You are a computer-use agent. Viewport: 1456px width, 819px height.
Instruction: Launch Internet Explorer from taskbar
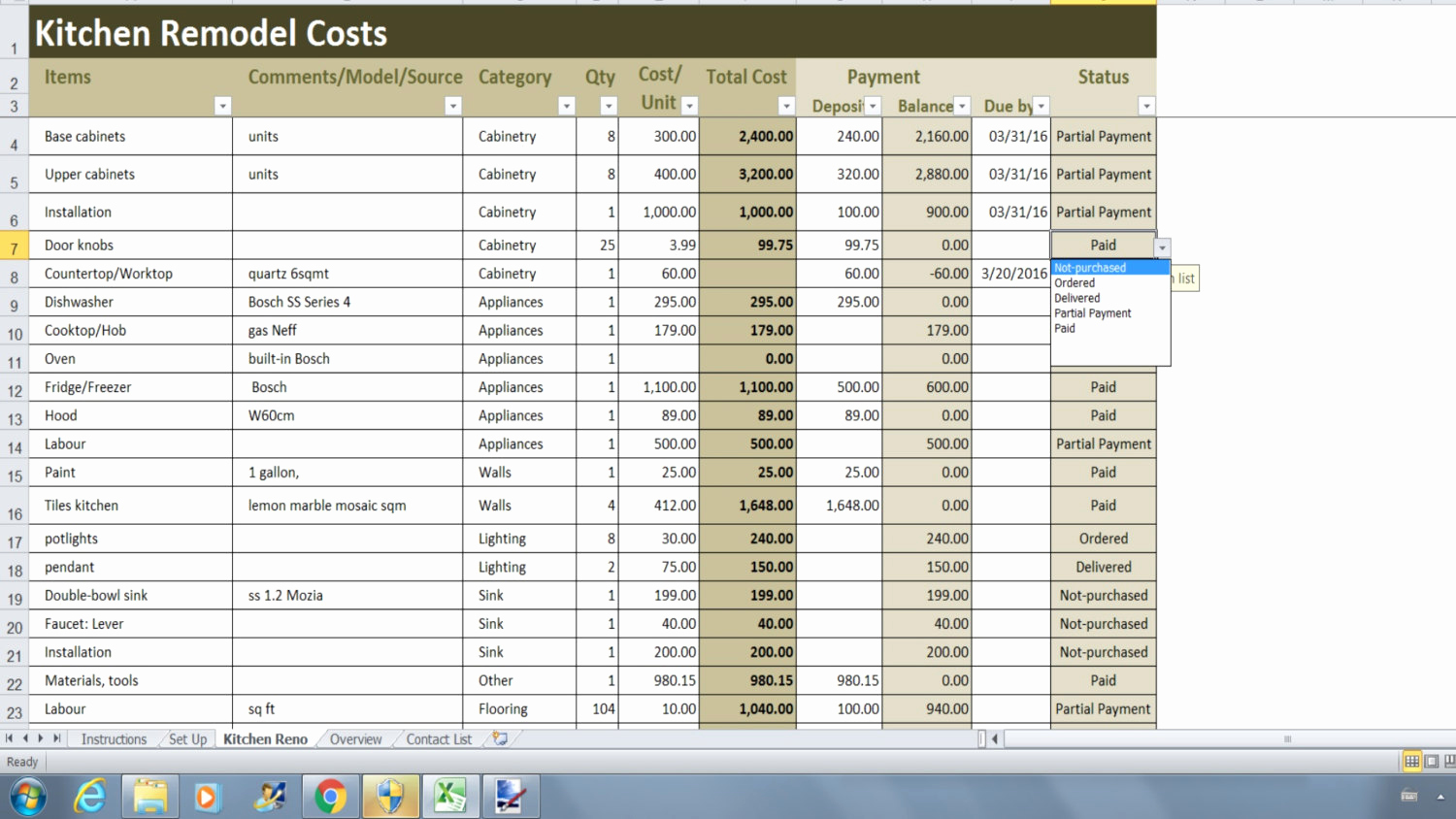pos(90,797)
